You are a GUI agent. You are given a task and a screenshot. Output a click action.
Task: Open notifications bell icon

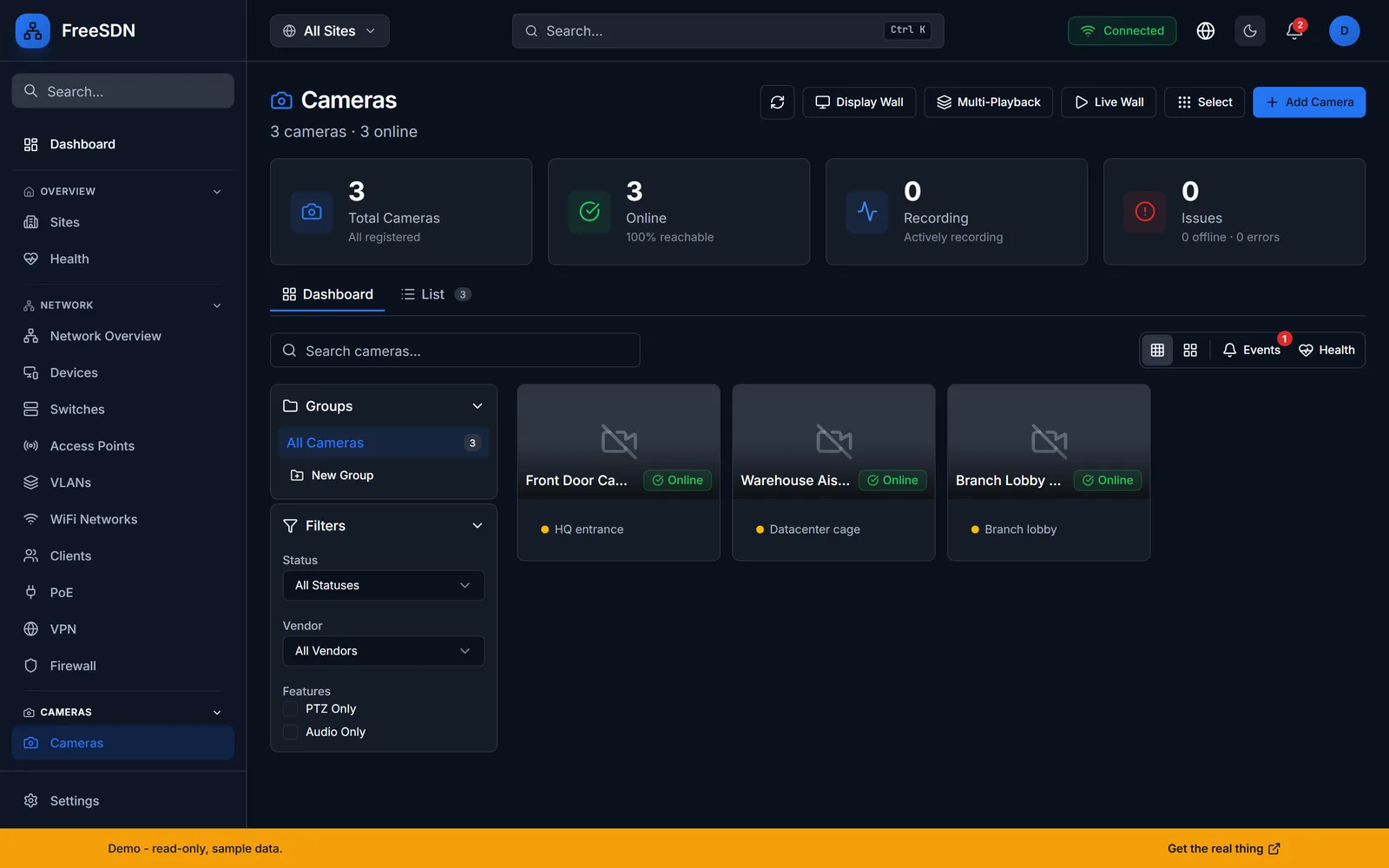point(1294,31)
